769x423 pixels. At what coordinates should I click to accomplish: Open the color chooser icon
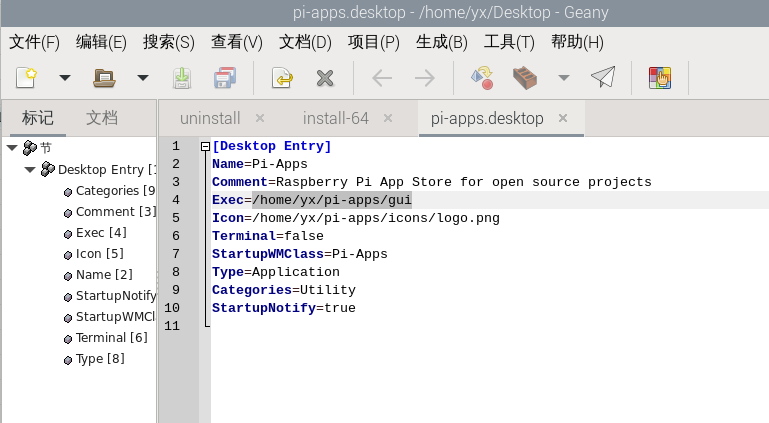(659, 78)
